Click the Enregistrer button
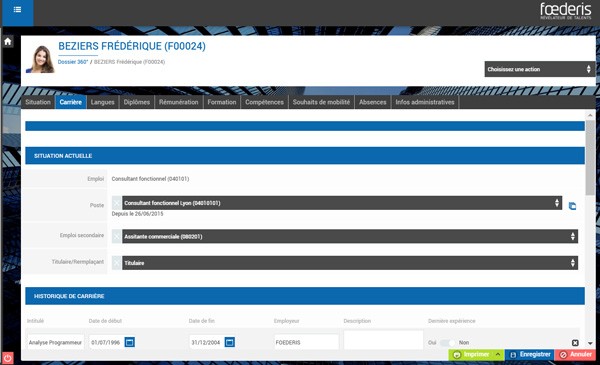 point(530,355)
